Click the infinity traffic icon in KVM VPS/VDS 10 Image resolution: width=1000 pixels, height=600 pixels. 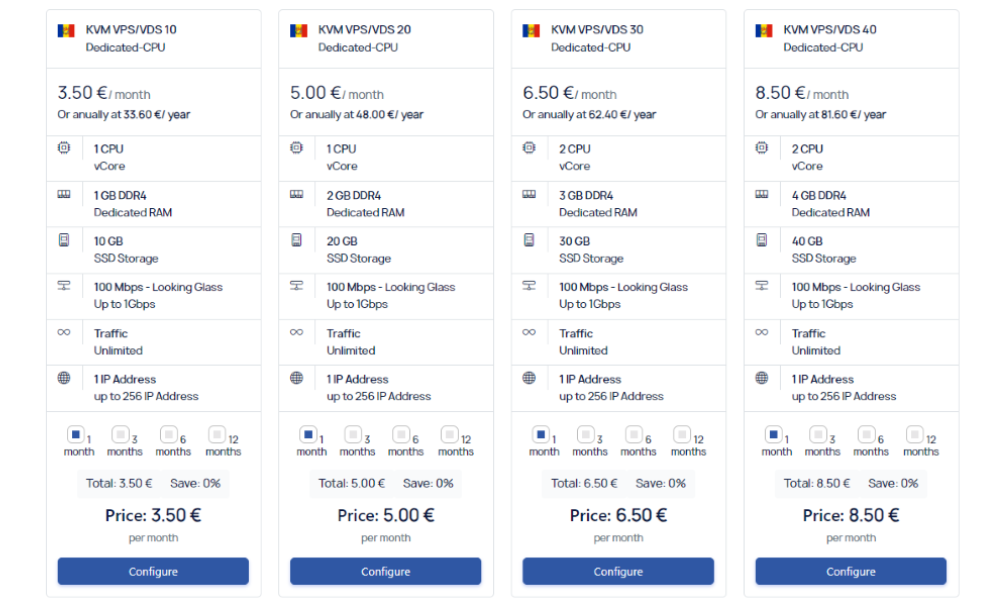(x=64, y=332)
